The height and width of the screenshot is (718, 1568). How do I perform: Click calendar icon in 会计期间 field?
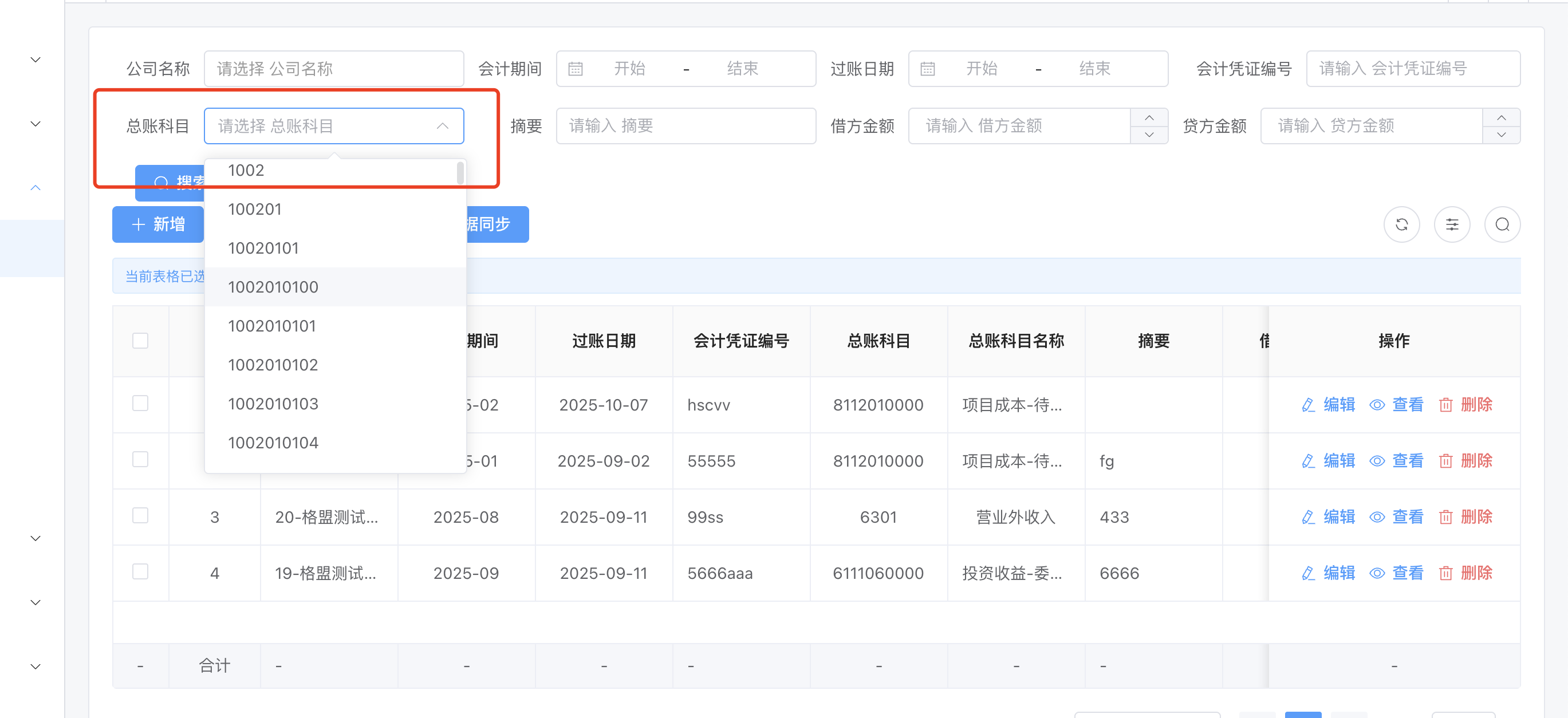click(575, 69)
